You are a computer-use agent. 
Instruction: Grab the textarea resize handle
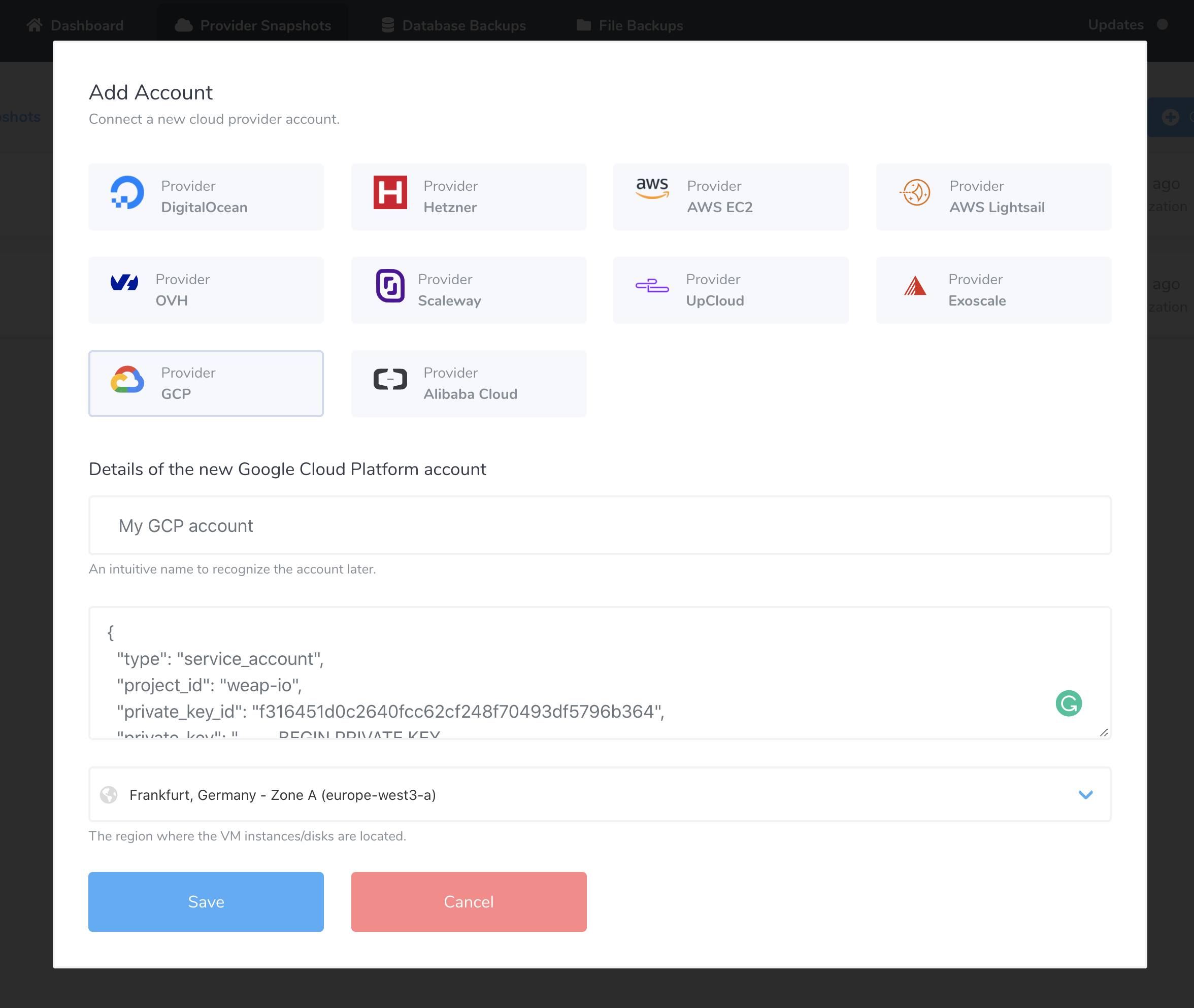click(x=1104, y=732)
